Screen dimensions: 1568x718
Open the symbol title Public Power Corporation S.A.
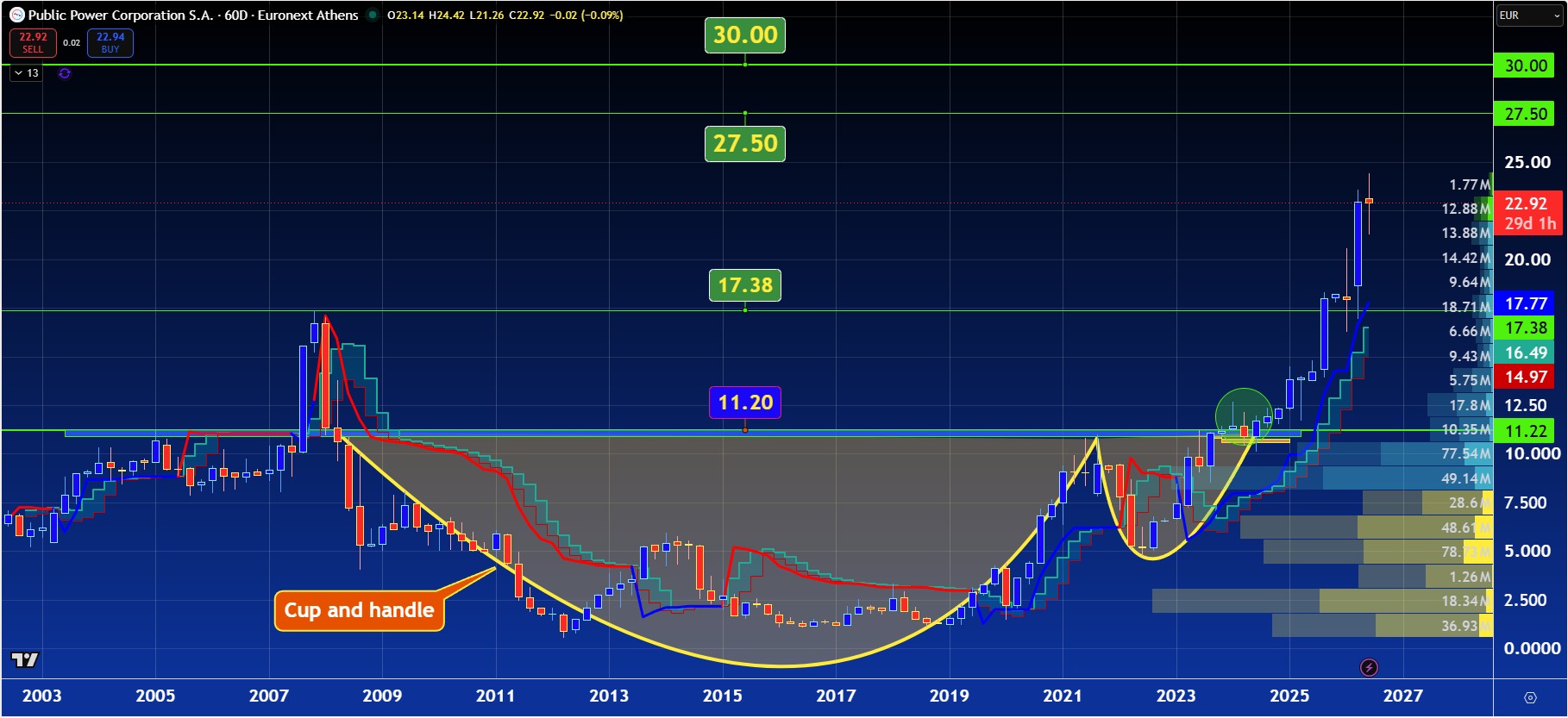[x=121, y=15]
